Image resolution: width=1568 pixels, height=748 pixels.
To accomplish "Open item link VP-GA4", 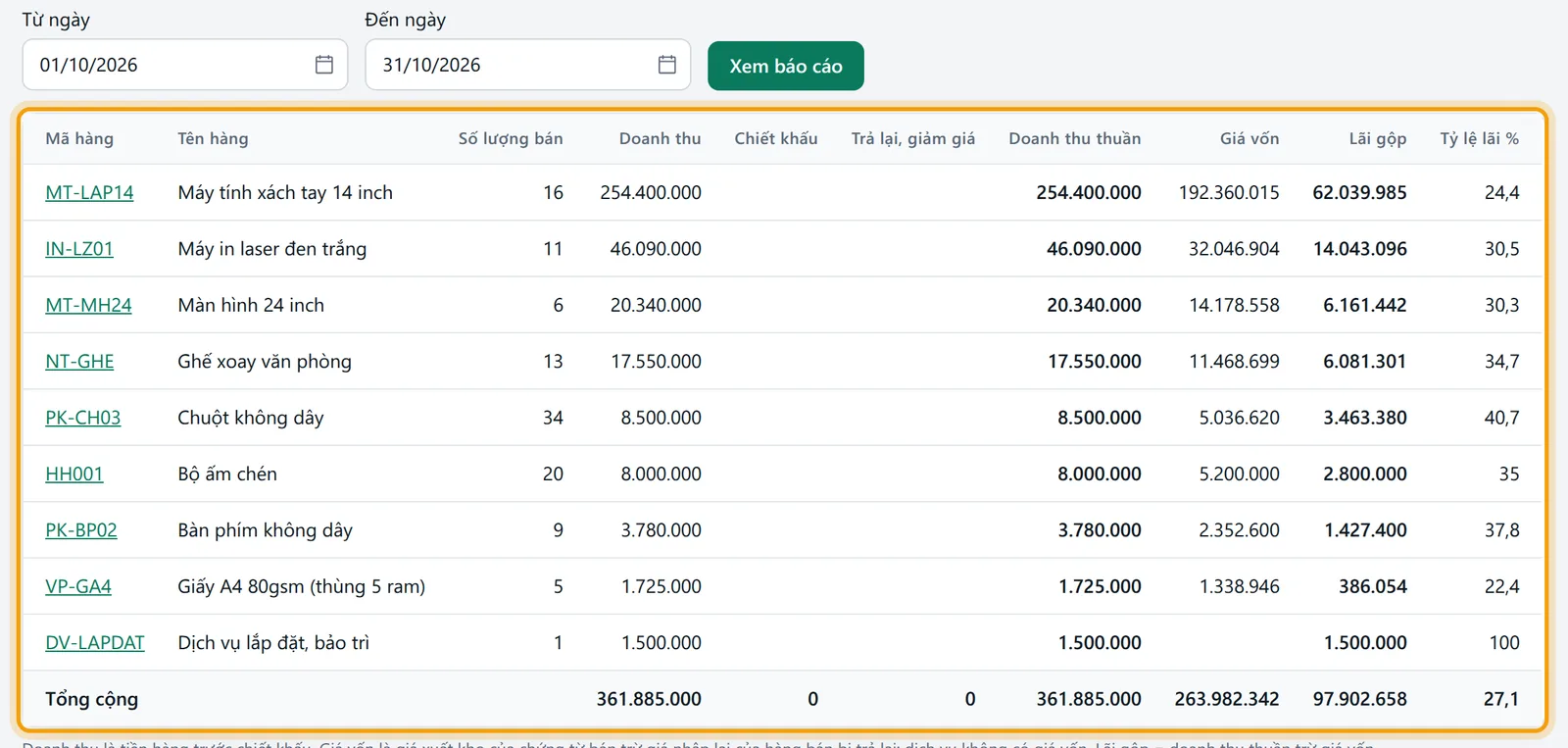I will tap(78, 587).
